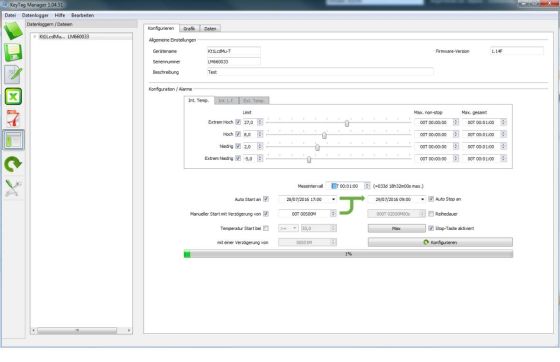
Task: Click the Extrem Niedrig limit value stepper
Action: [x=260, y=158]
